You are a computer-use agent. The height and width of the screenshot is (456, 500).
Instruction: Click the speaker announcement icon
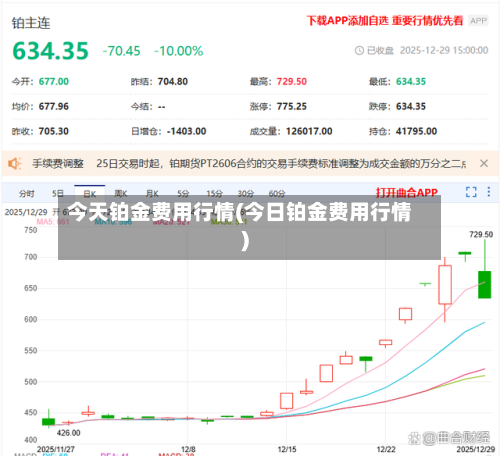(x=15, y=163)
